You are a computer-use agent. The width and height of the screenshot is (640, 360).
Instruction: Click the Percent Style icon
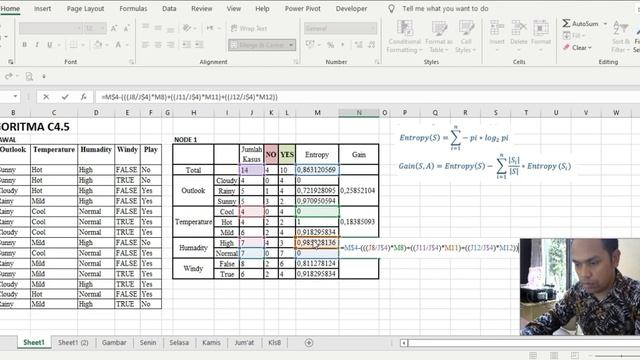(x=330, y=45)
